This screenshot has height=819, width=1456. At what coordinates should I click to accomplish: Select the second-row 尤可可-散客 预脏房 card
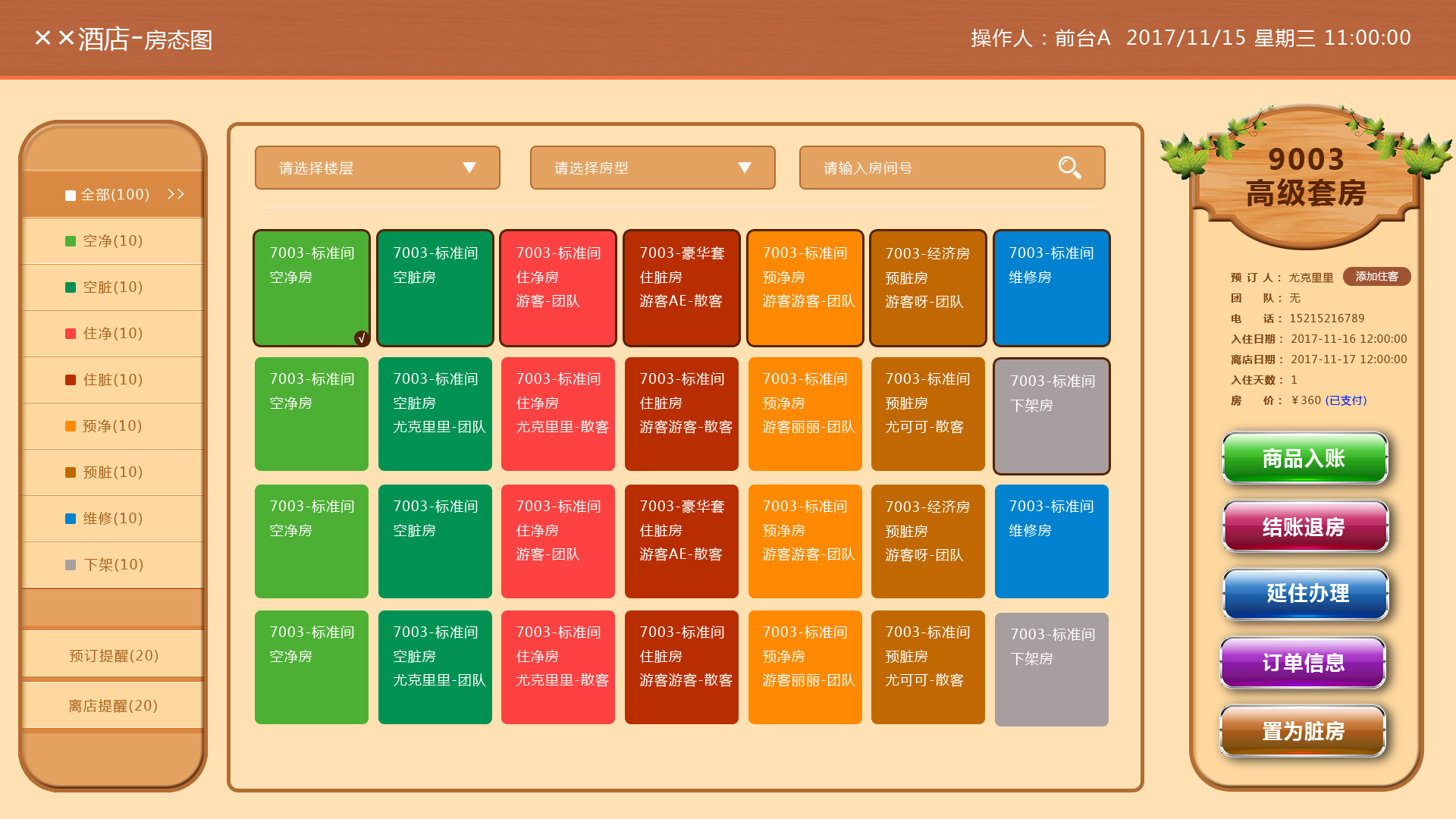click(x=928, y=414)
